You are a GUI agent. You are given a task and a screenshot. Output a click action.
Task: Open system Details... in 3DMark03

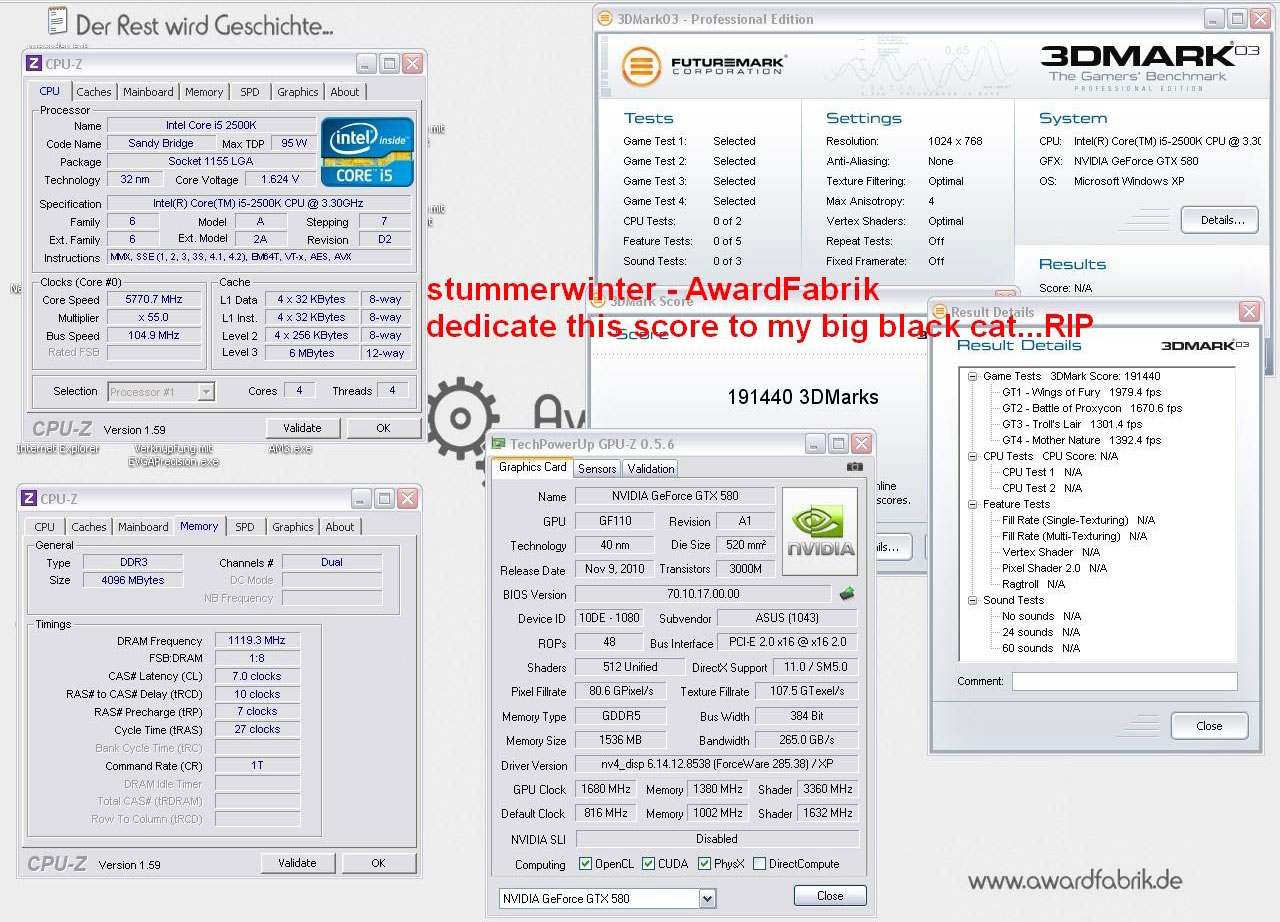tap(1219, 220)
